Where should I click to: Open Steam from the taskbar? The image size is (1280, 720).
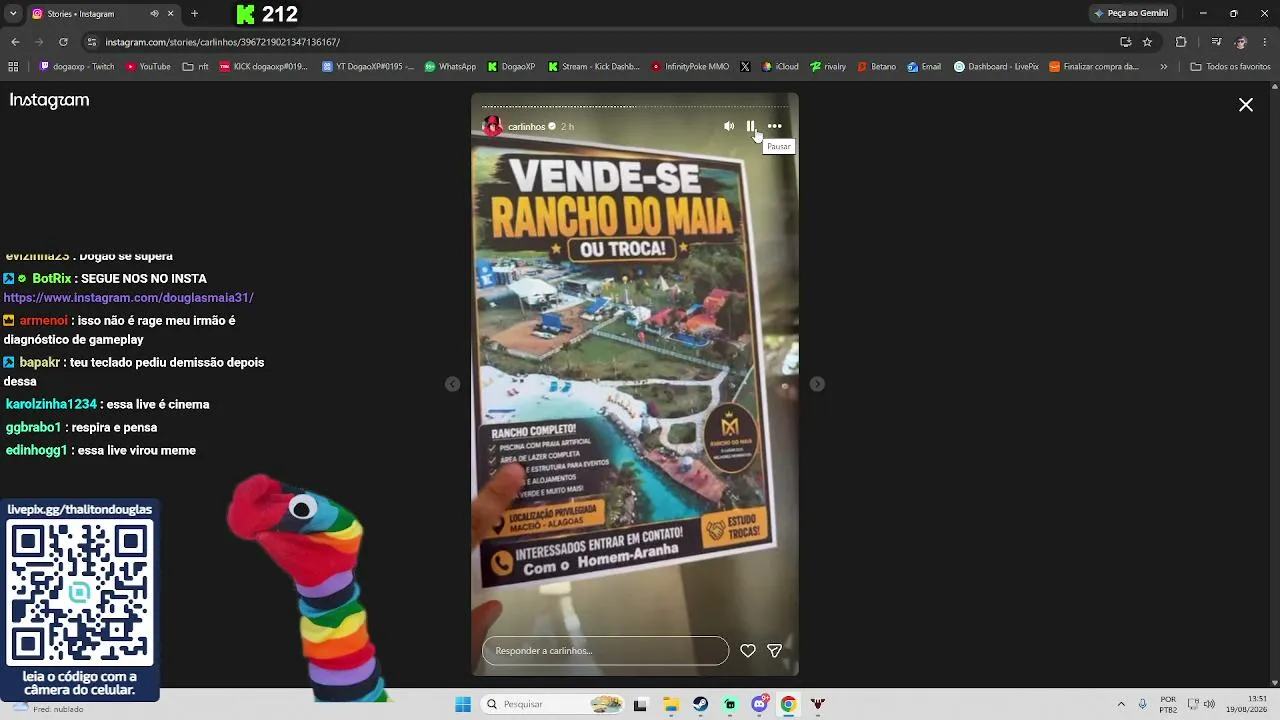[x=701, y=704]
